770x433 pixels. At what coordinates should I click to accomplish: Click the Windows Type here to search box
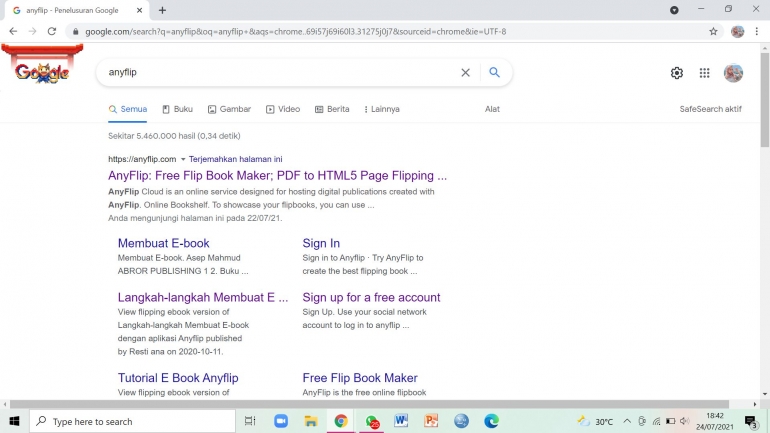(133, 421)
